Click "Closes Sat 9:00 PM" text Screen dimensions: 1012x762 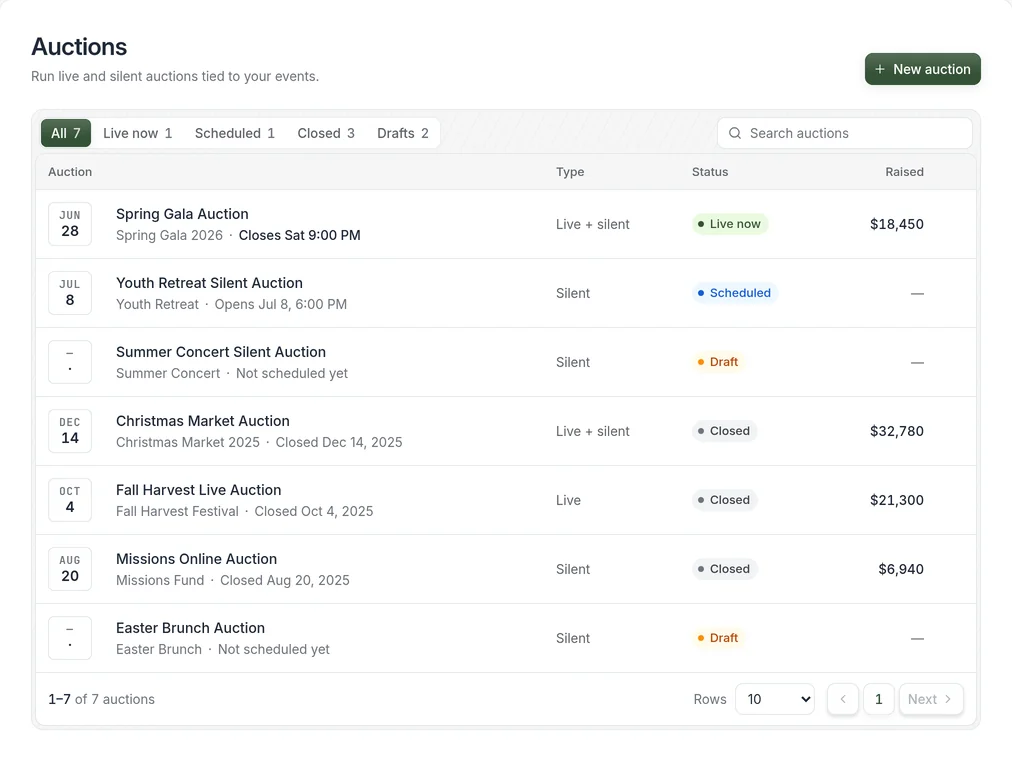tap(299, 236)
